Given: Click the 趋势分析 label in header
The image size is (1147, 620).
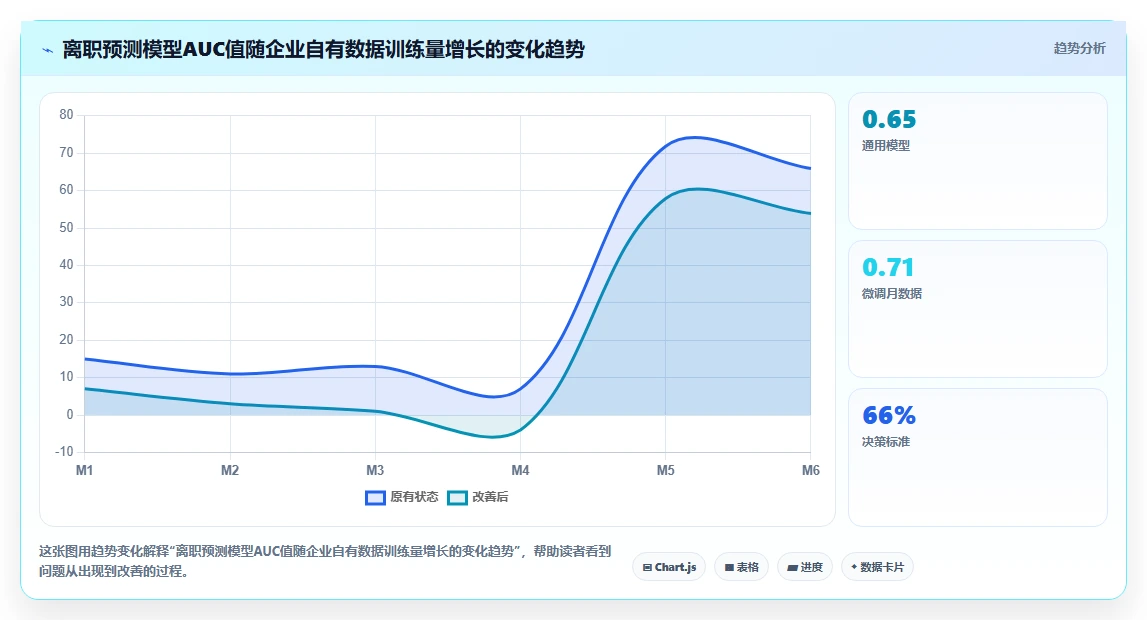Looking at the screenshot, I should pyautogui.click(x=1079, y=48).
